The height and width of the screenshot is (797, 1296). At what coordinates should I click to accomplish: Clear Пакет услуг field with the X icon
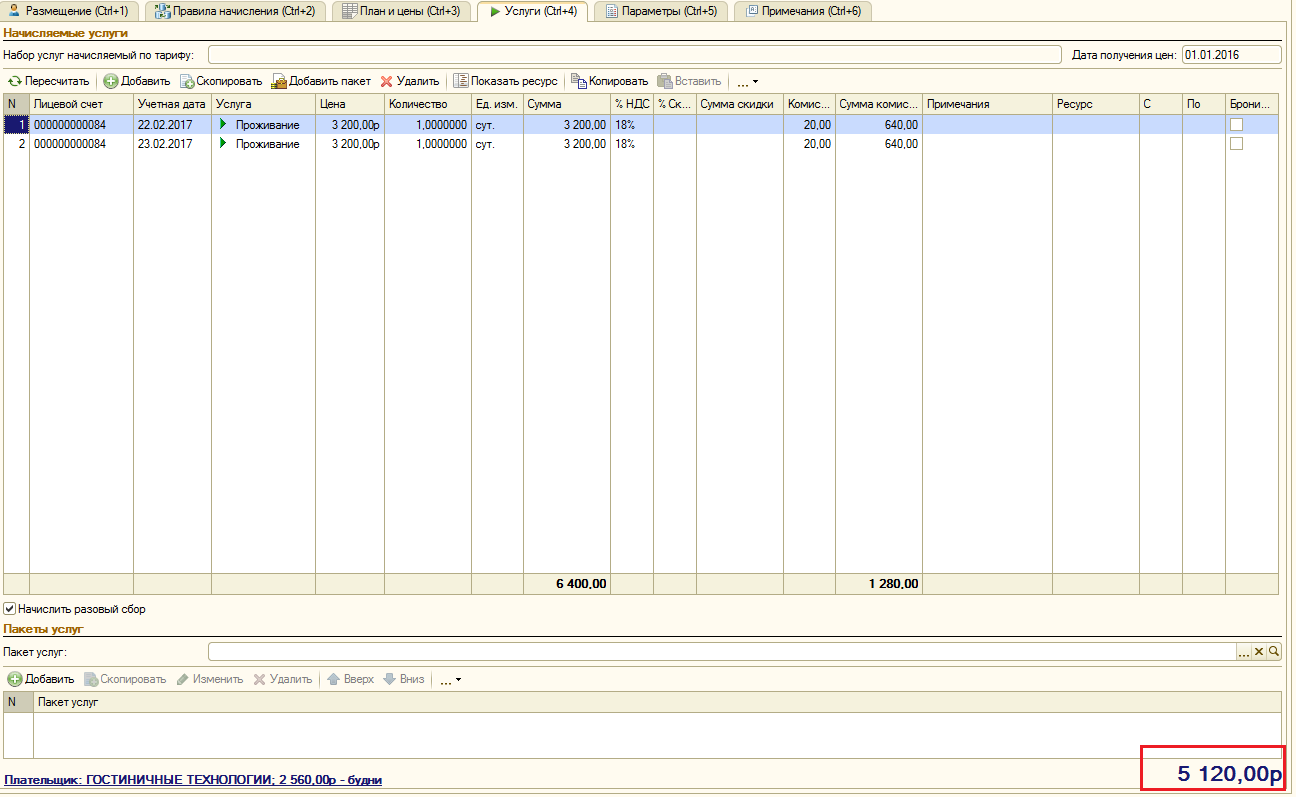coord(1259,652)
